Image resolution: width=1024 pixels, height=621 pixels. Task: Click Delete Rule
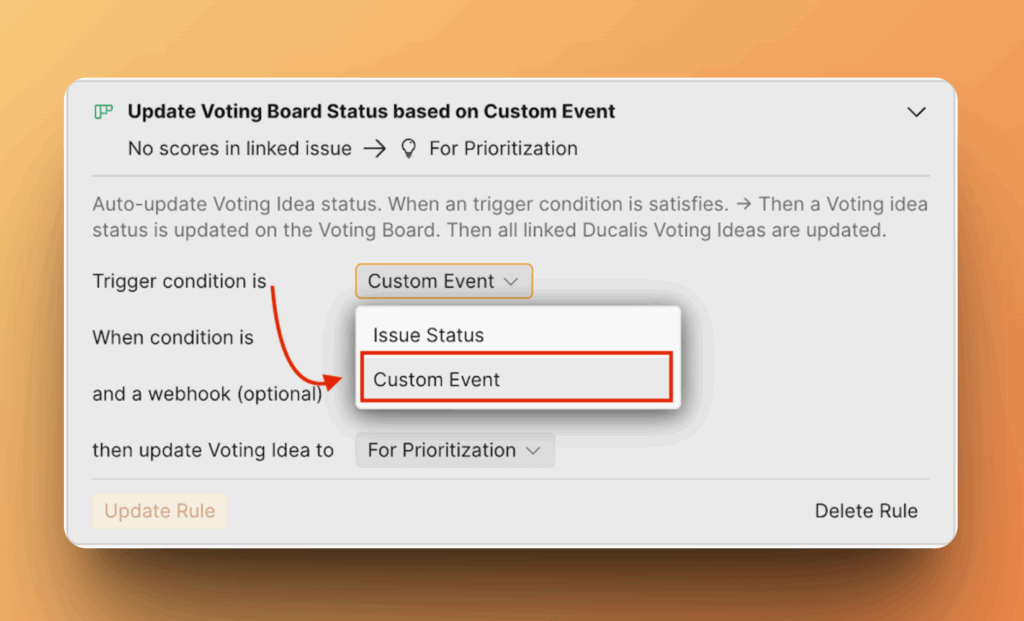click(x=866, y=510)
